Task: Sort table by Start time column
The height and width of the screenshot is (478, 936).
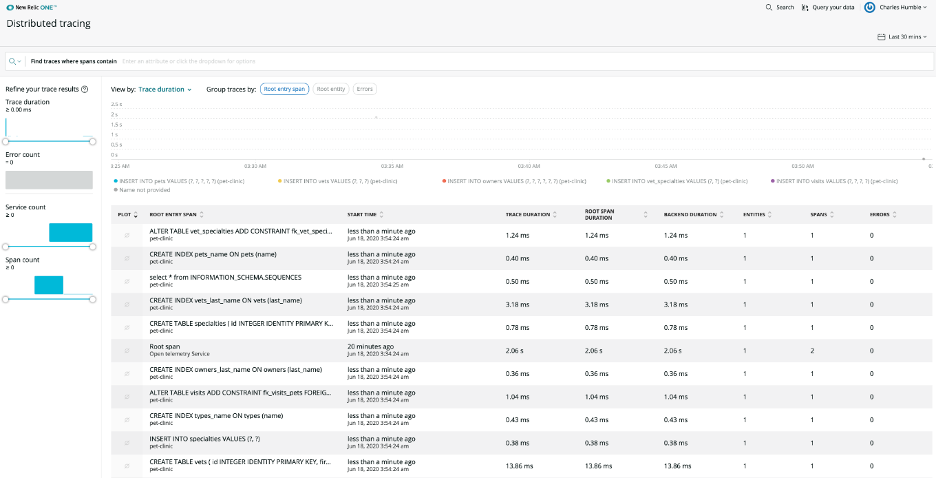Action: point(366,215)
